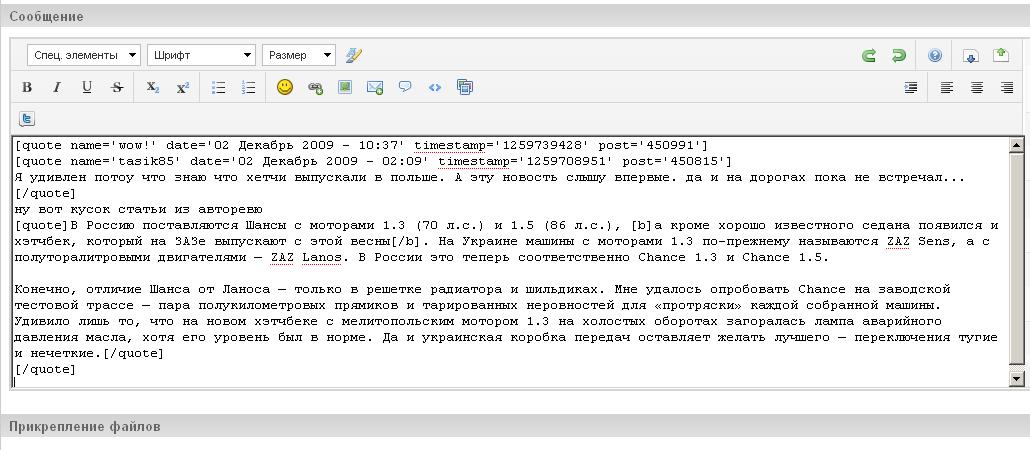The width and height of the screenshot is (1030, 450).
Task: Click the opening [b] tag
Action: (x=641, y=225)
